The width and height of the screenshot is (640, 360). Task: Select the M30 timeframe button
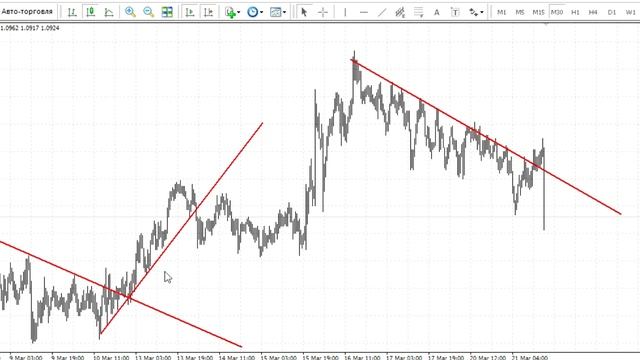(557, 12)
